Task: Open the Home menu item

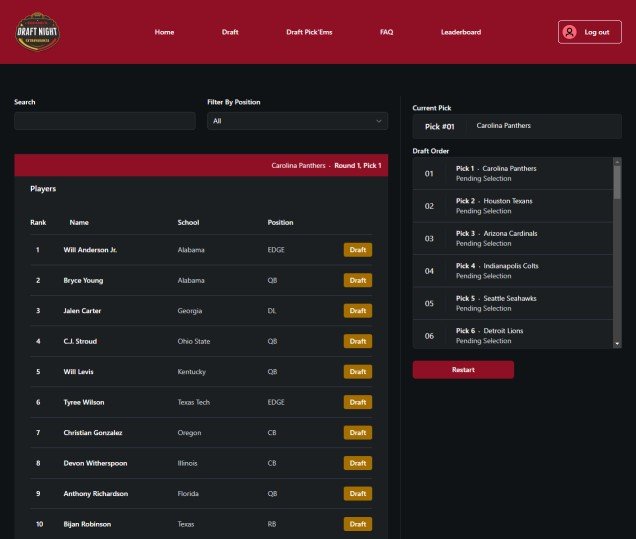Action: coord(164,32)
